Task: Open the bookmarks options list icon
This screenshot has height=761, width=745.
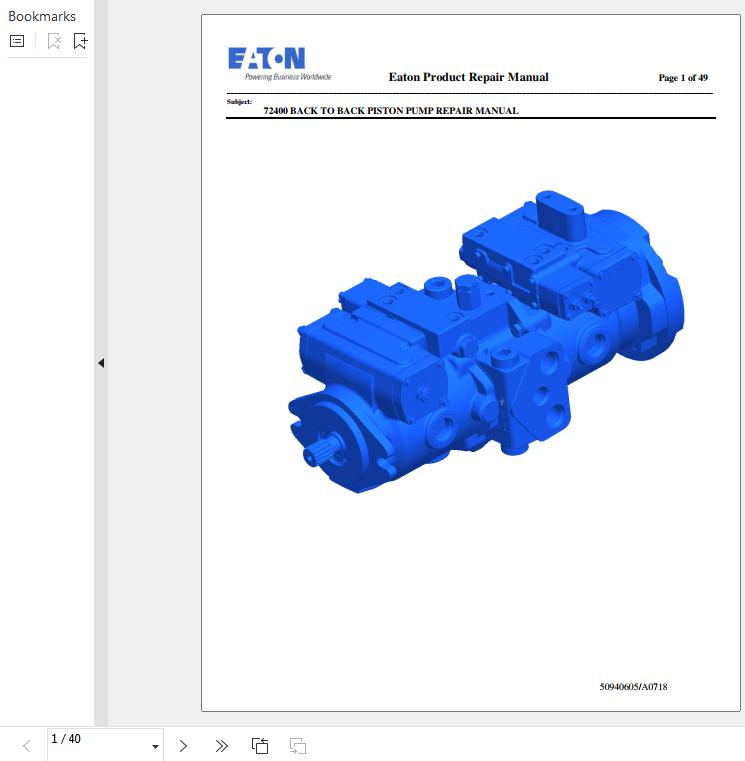Action: click(x=17, y=41)
